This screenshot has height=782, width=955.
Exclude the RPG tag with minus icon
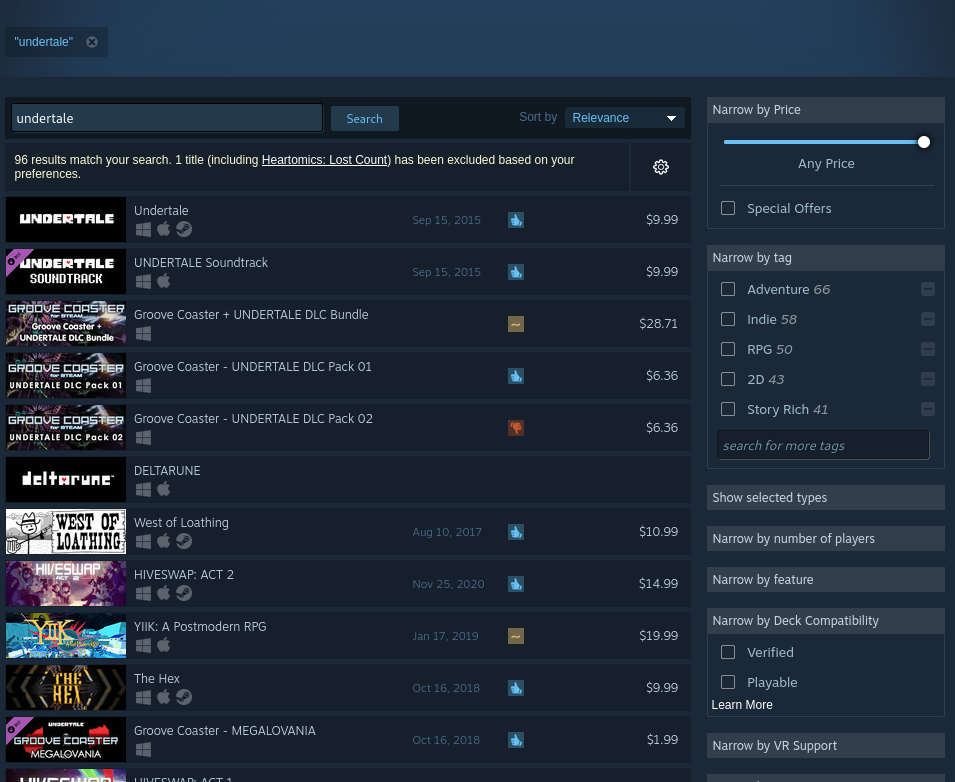click(x=927, y=349)
